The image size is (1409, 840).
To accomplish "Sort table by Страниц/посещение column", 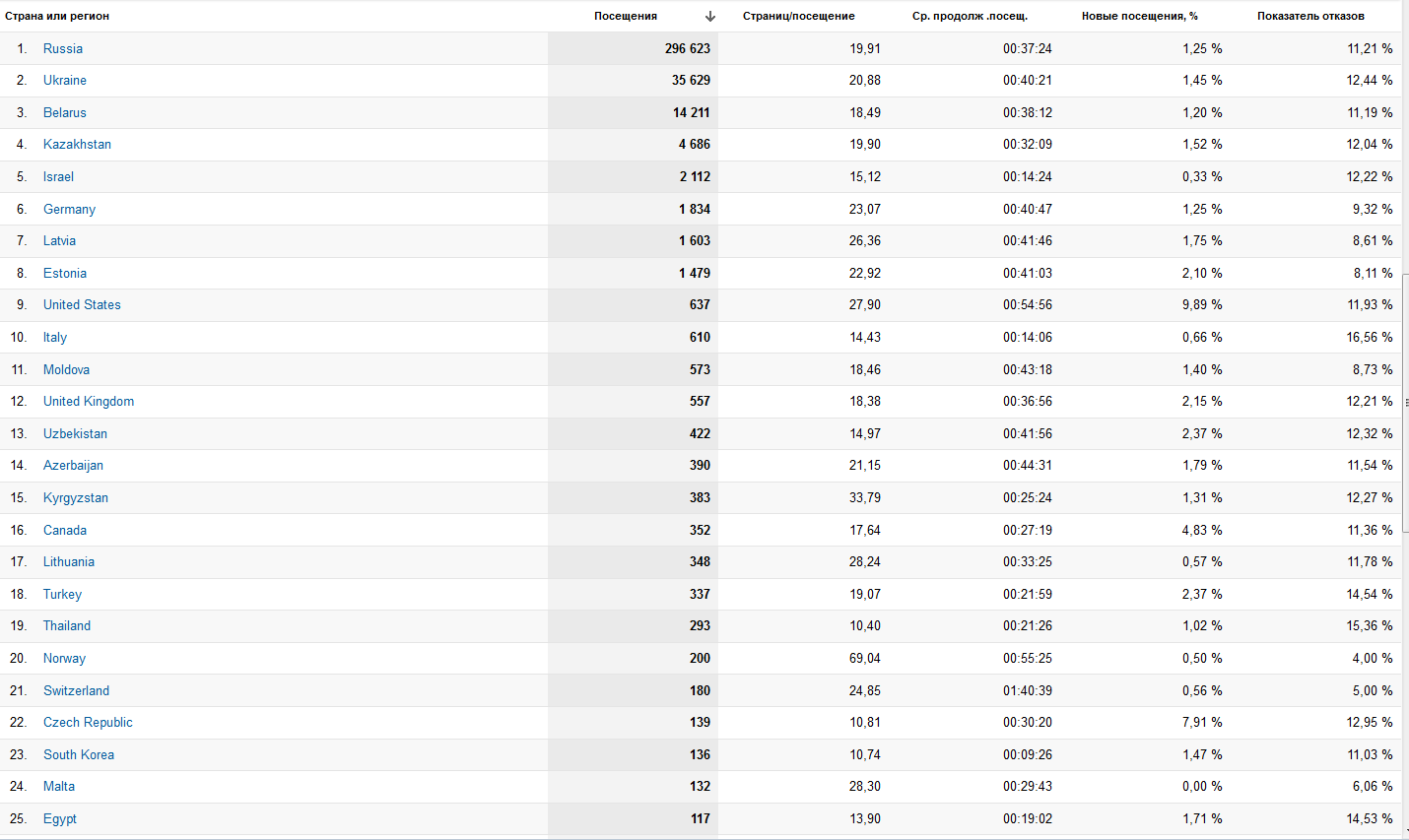I will [798, 16].
